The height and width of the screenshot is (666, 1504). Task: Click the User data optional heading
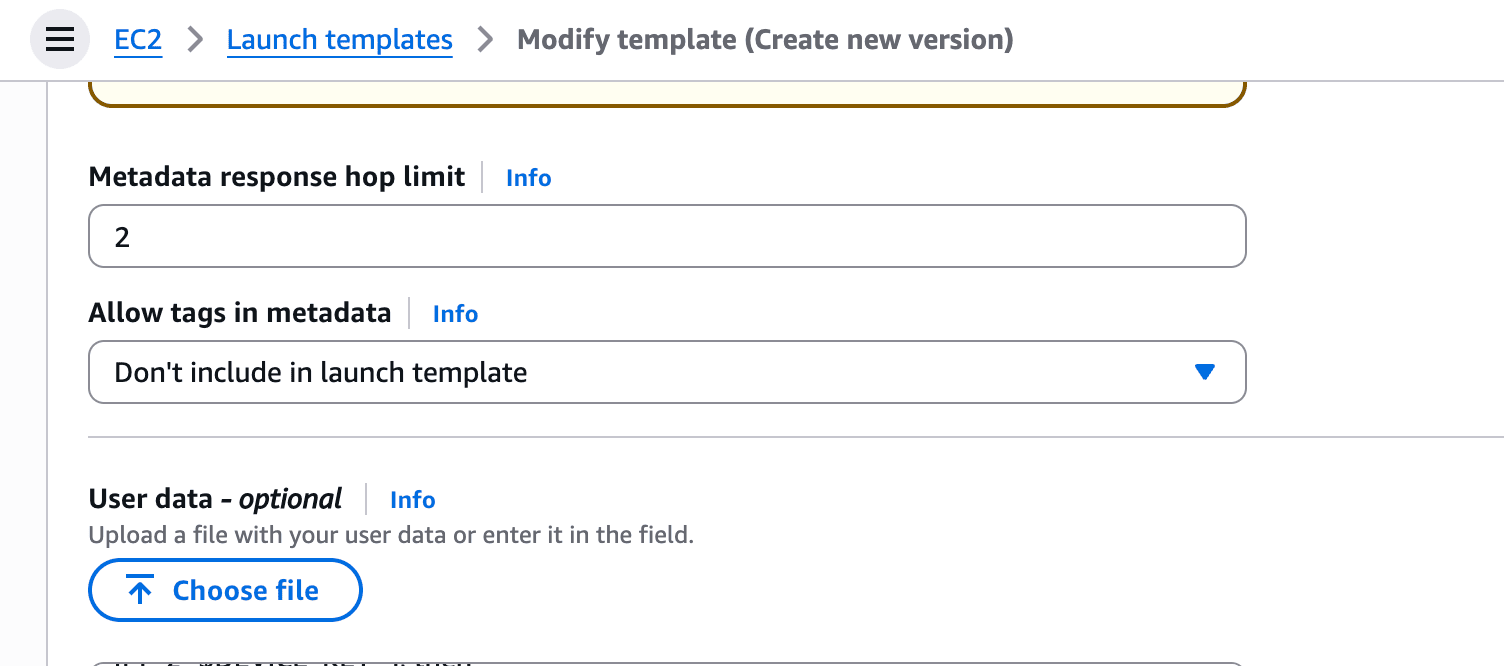coord(215,499)
